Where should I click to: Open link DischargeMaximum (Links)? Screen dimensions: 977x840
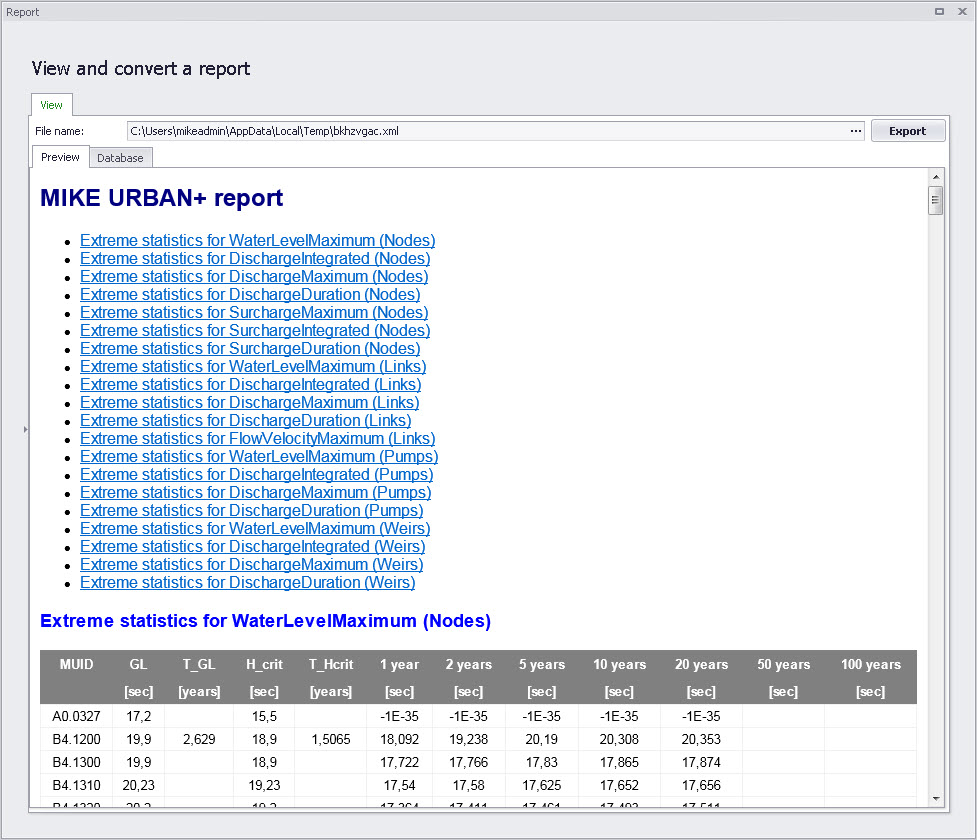pos(249,403)
